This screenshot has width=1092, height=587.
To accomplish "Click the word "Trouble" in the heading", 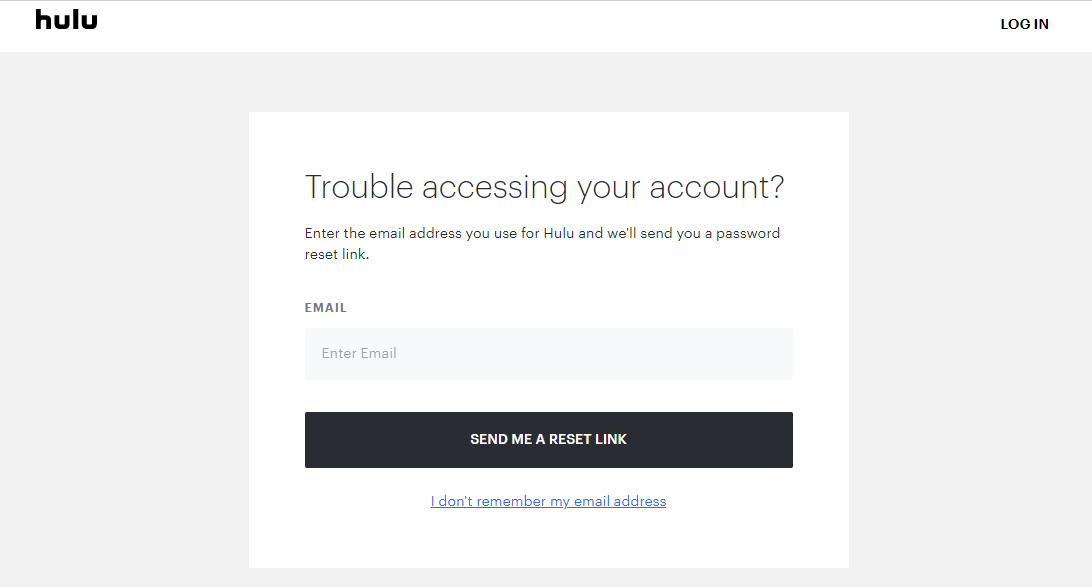I will pyautogui.click(x=358, y=187).
